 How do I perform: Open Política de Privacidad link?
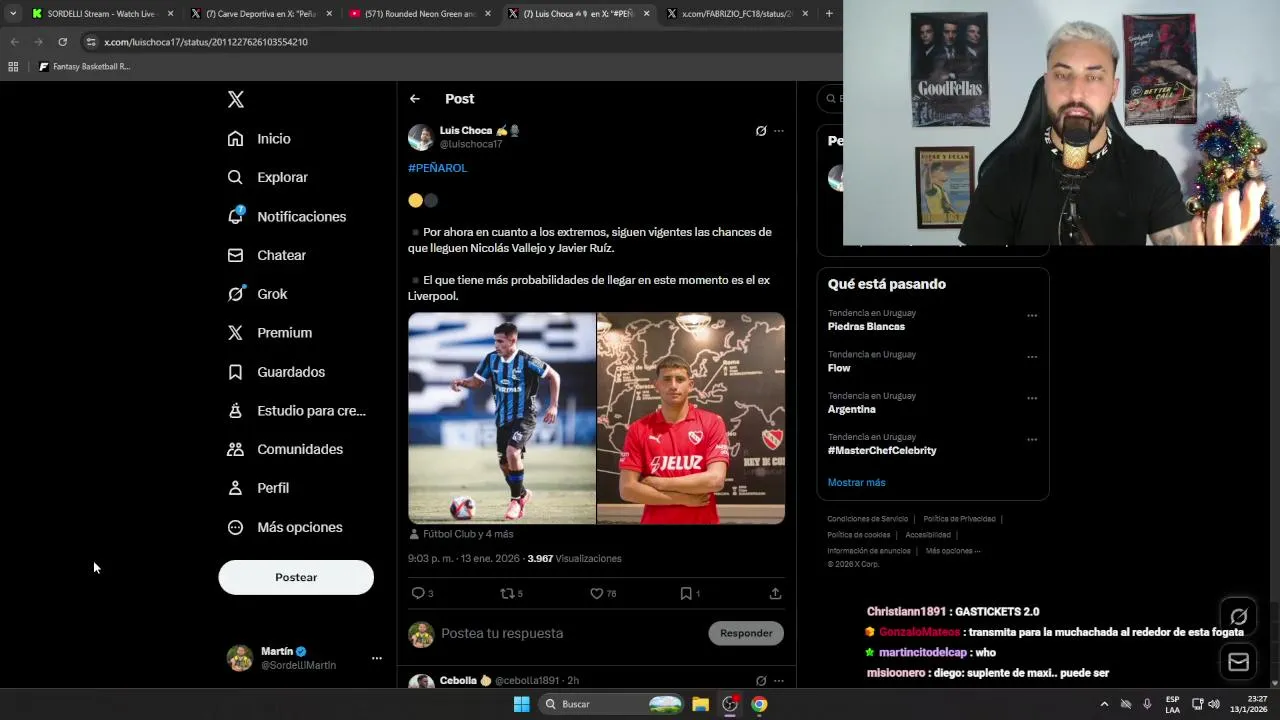click(x=959, y=519)
